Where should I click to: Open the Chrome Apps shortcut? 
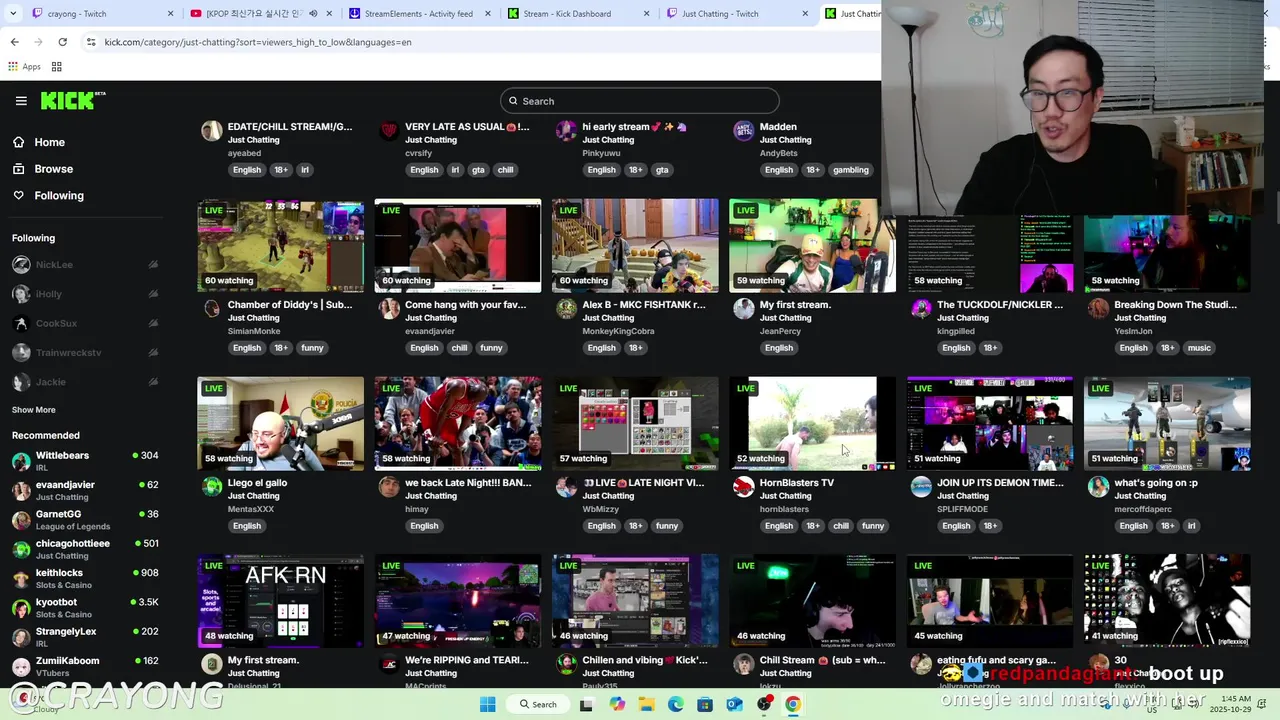tap(24, 67)
